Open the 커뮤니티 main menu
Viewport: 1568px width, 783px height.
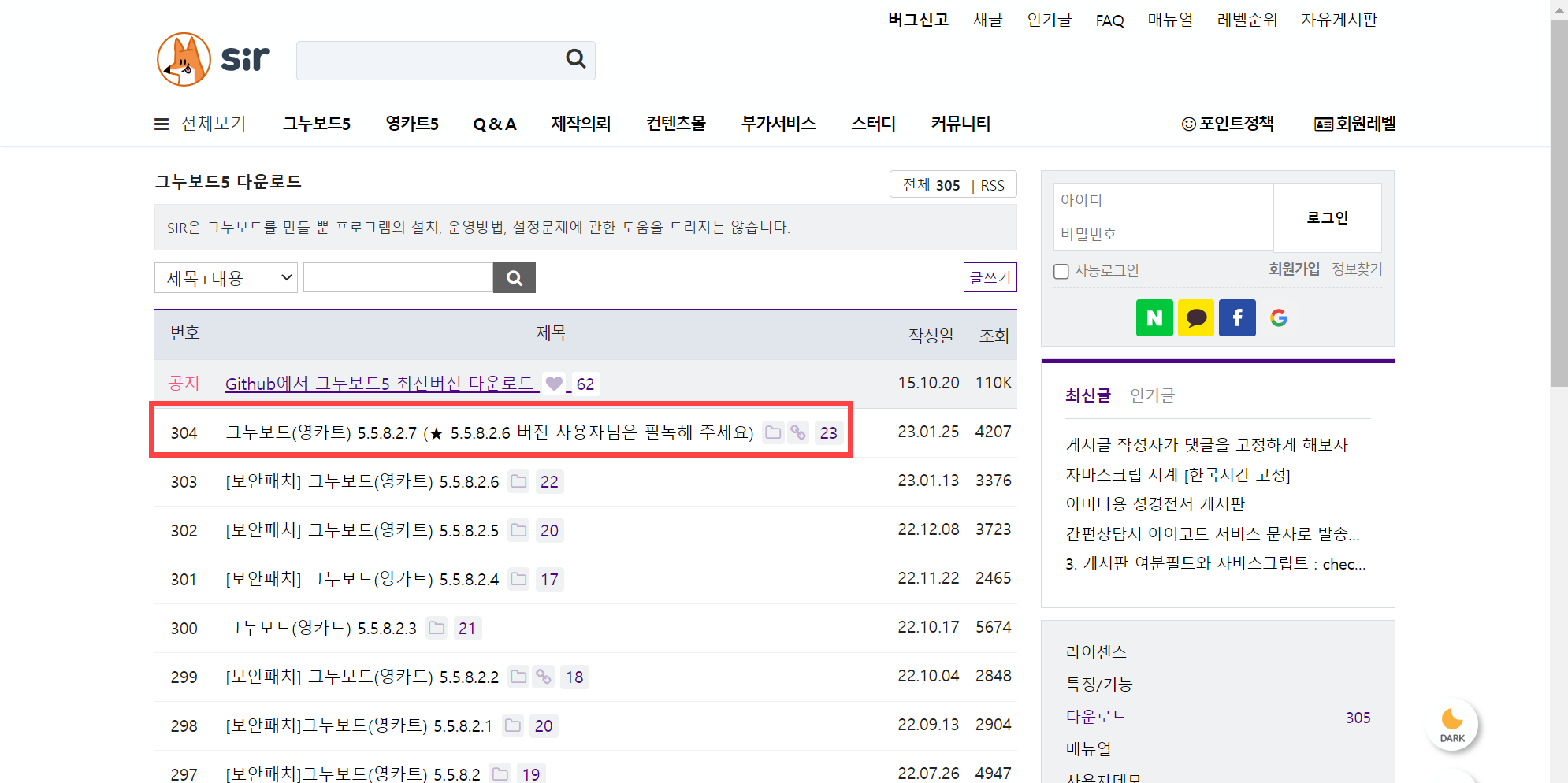[x=960, y=124]
